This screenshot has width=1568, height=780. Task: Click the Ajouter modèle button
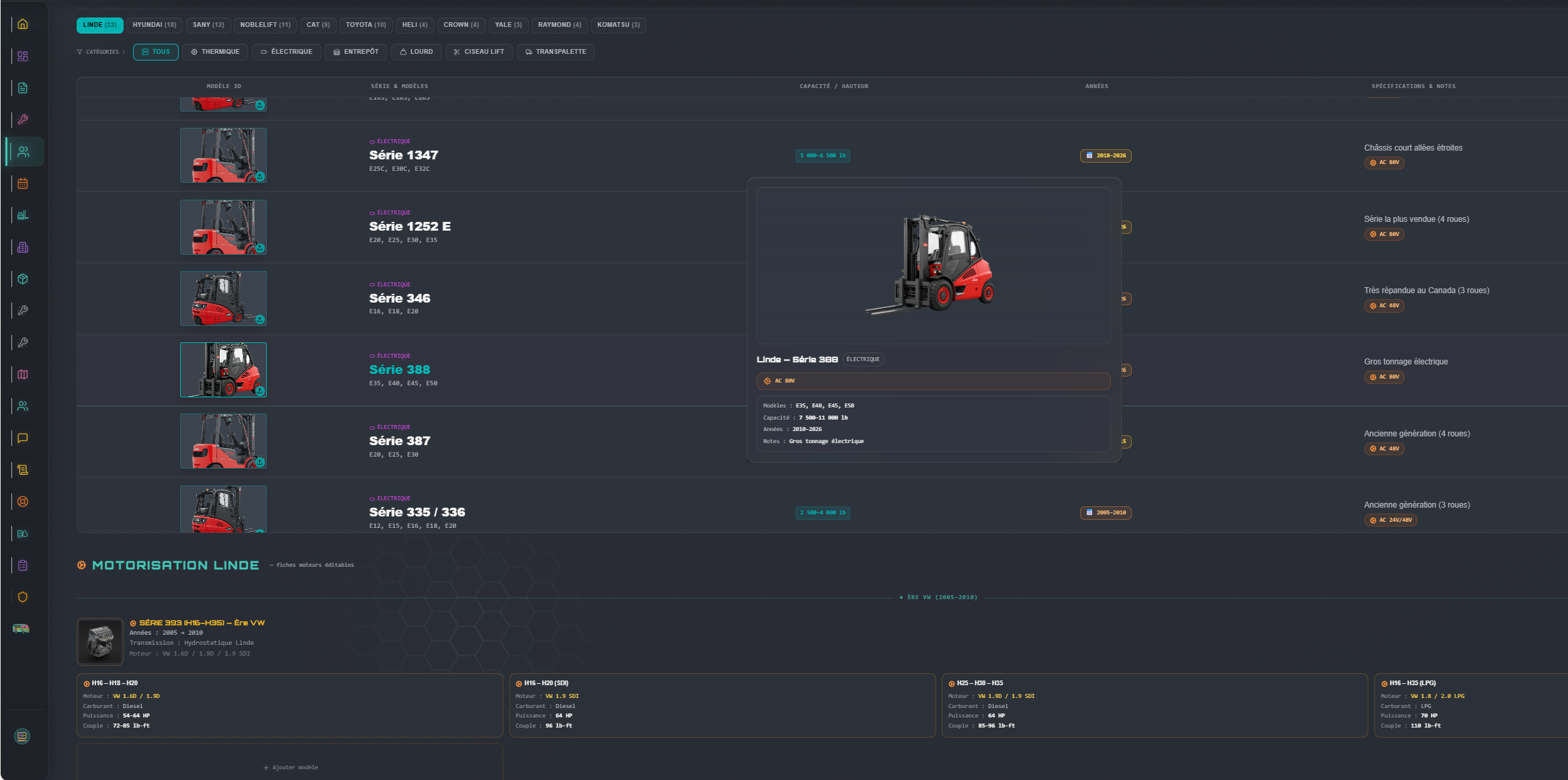[x=290, y=767]
